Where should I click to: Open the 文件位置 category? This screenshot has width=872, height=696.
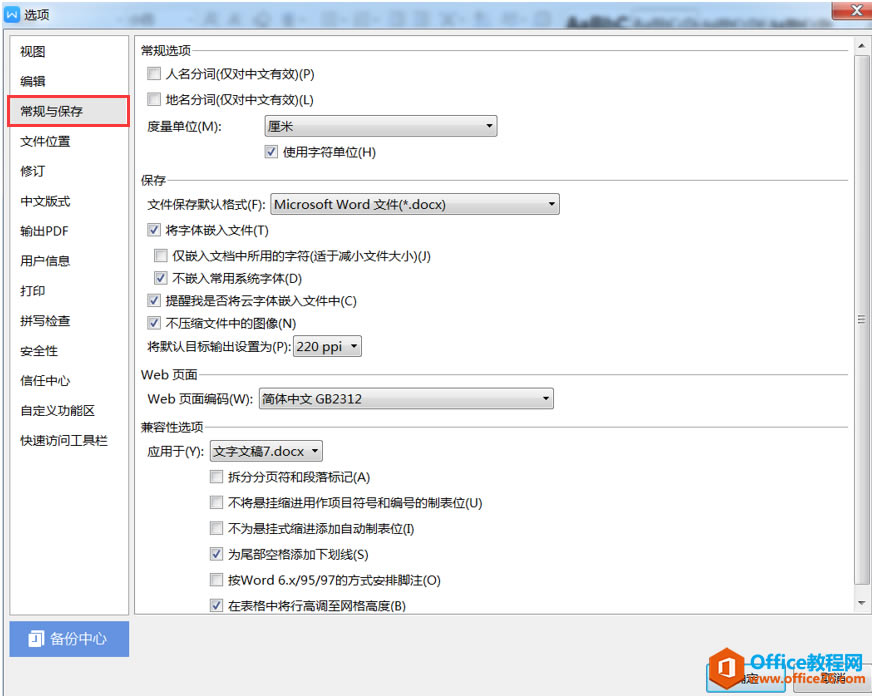[45, 141]
